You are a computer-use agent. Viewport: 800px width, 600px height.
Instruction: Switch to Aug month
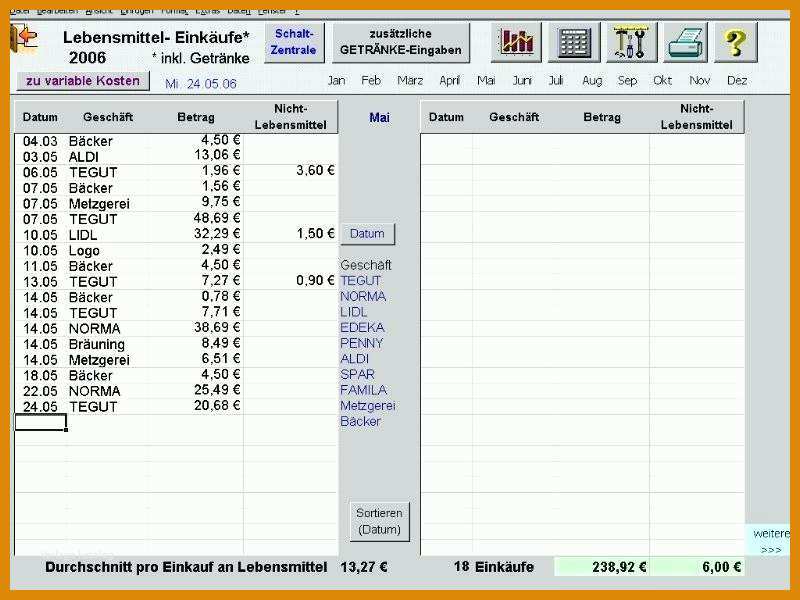(592, 81)
